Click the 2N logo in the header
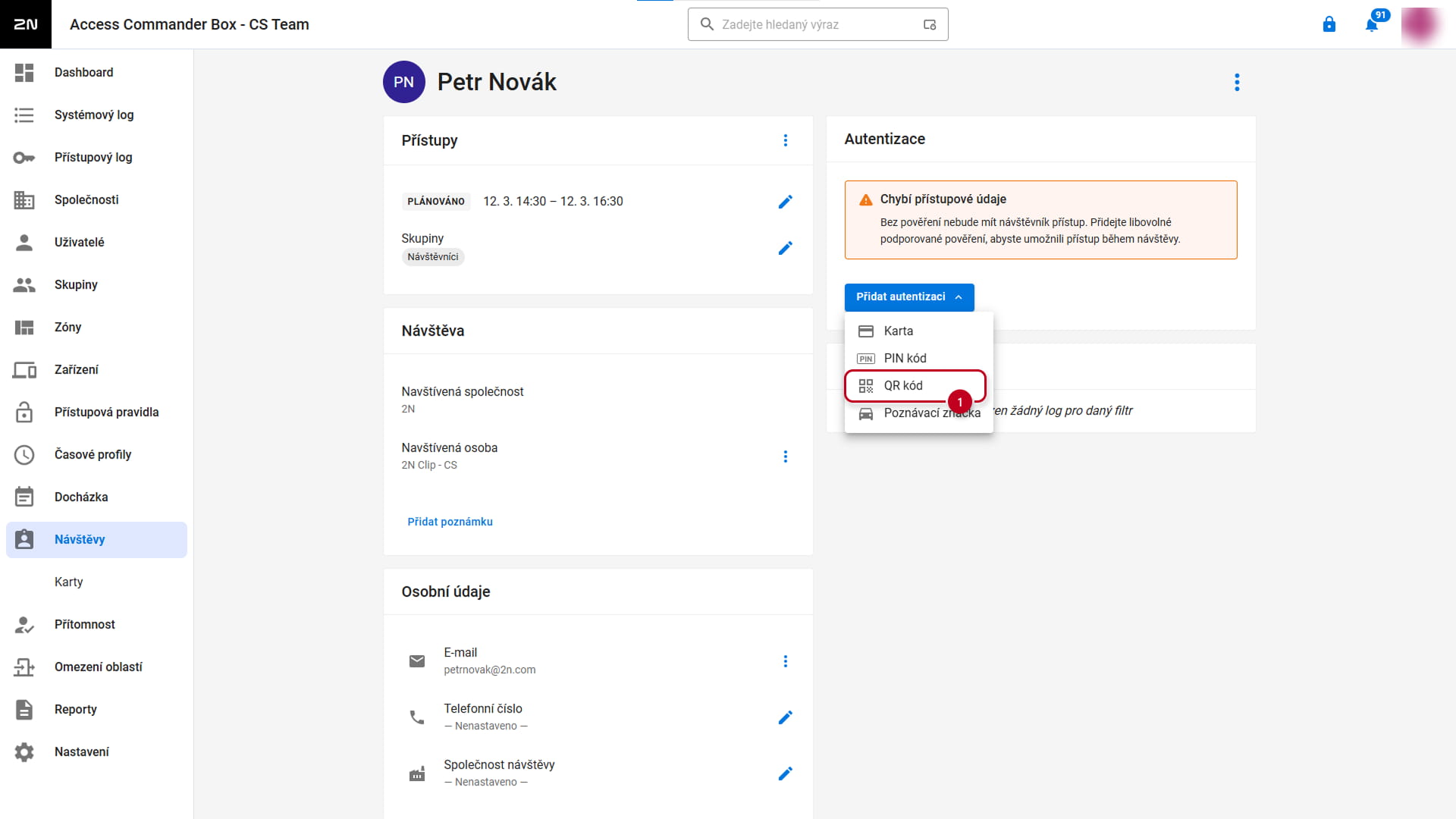This screenshot has width=1456, height=819. coord(26,24)
